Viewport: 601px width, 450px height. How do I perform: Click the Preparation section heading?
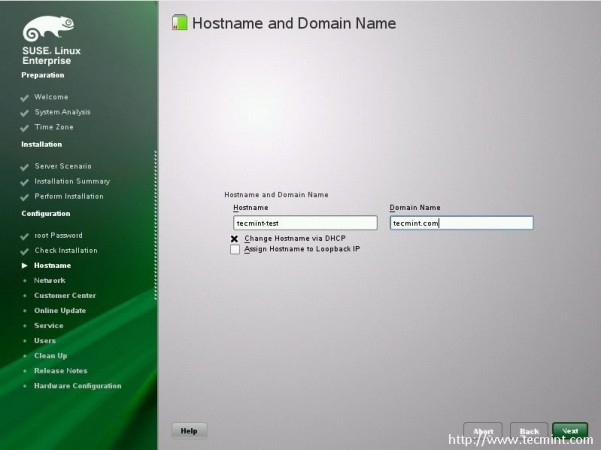click(x=43, y=75)
